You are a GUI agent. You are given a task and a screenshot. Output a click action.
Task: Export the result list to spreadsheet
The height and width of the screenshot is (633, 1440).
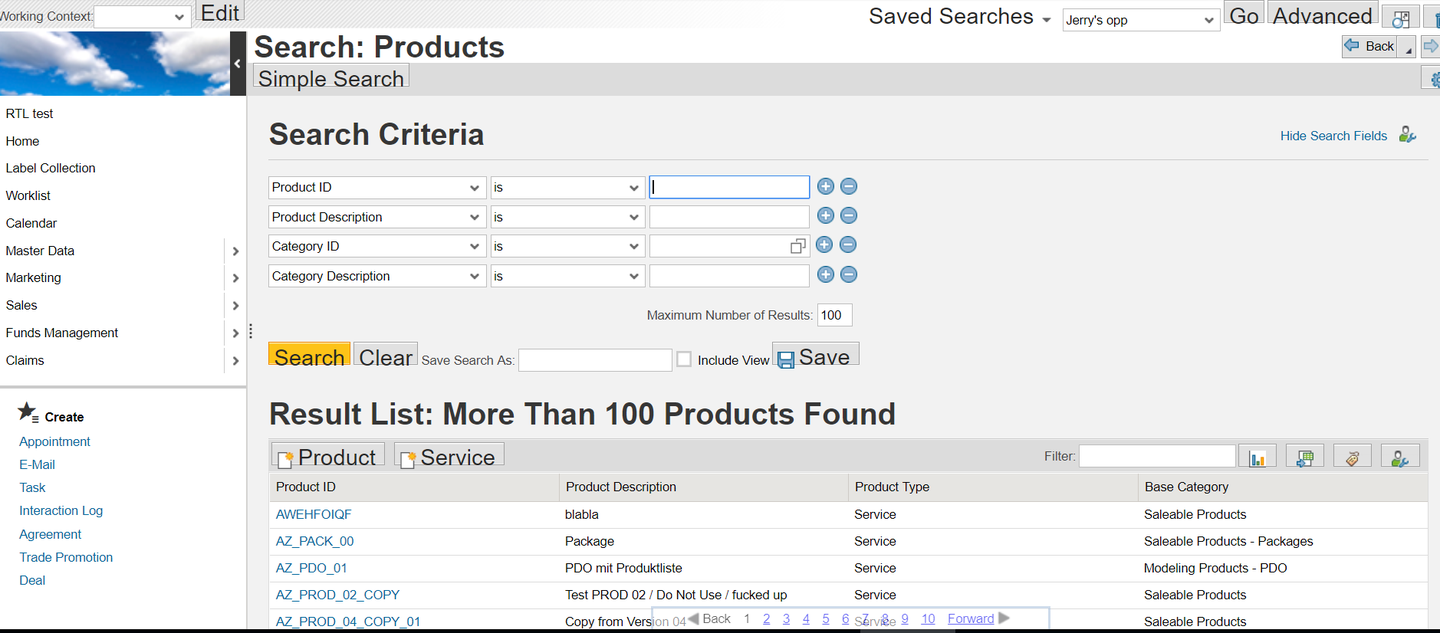(1305, 455)
